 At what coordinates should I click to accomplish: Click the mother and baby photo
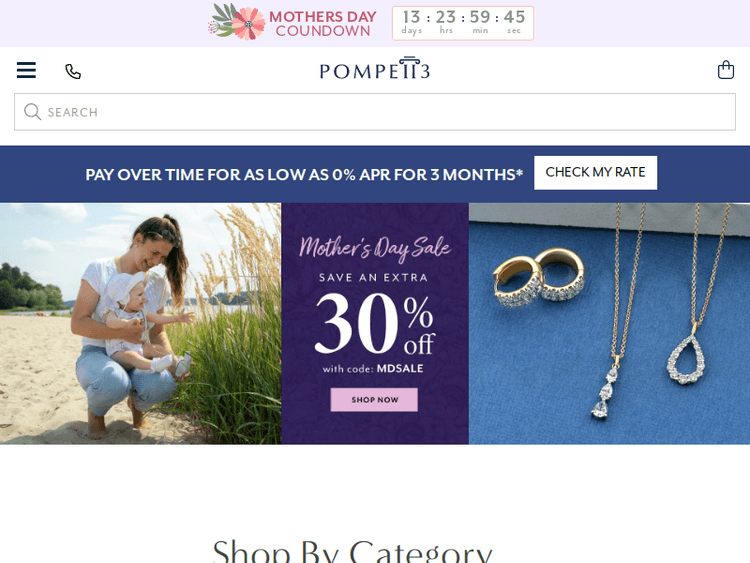tap(141, 324)
